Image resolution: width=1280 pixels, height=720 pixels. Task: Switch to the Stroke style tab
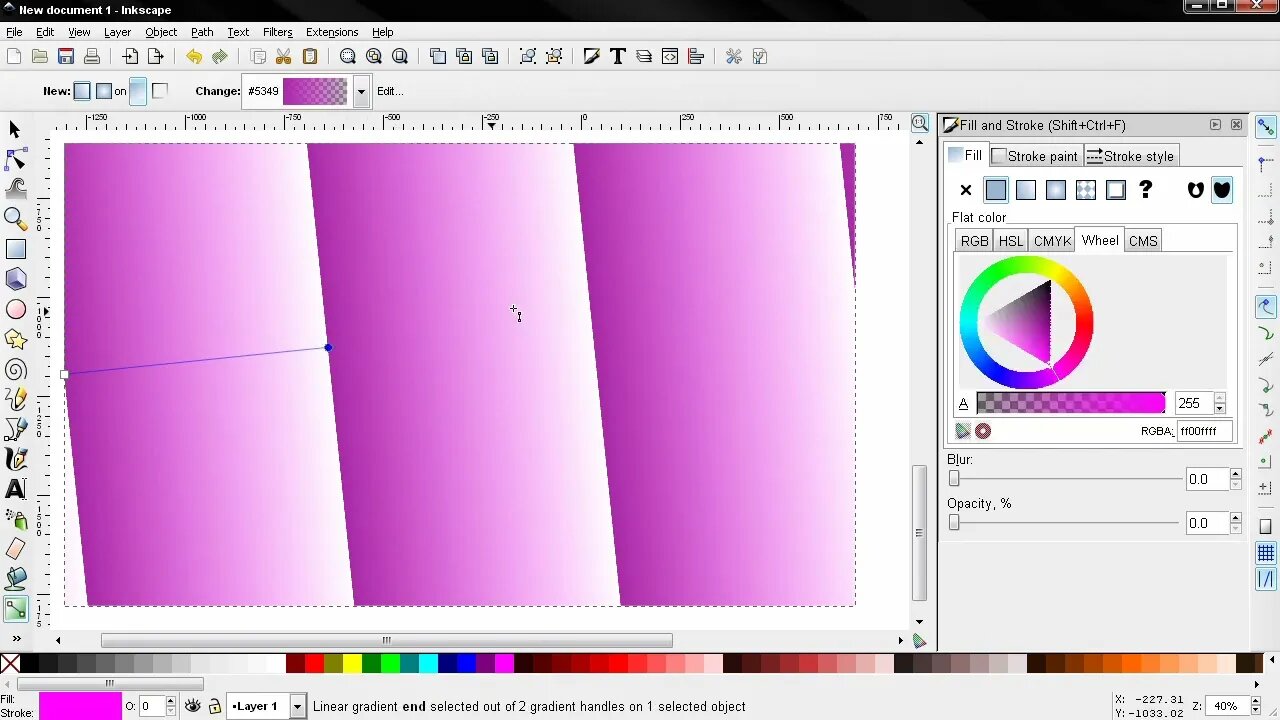(1130, 156)
